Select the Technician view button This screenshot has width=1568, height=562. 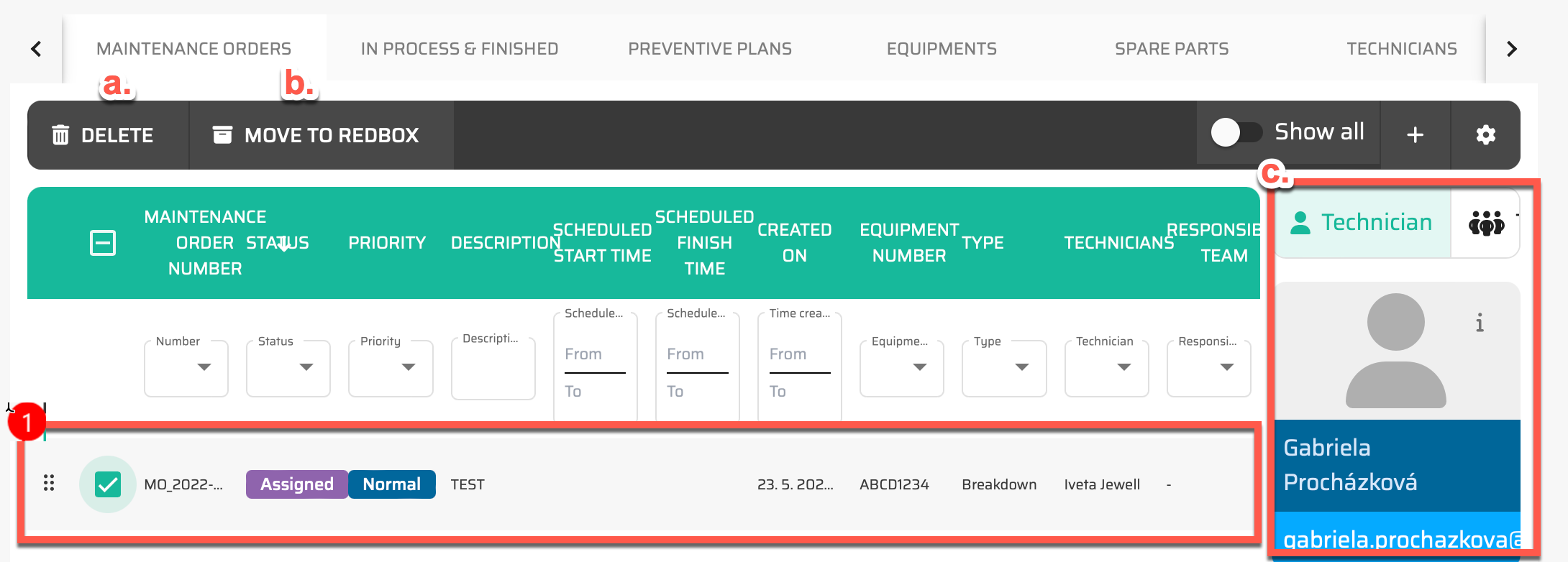click(1362, 224)
